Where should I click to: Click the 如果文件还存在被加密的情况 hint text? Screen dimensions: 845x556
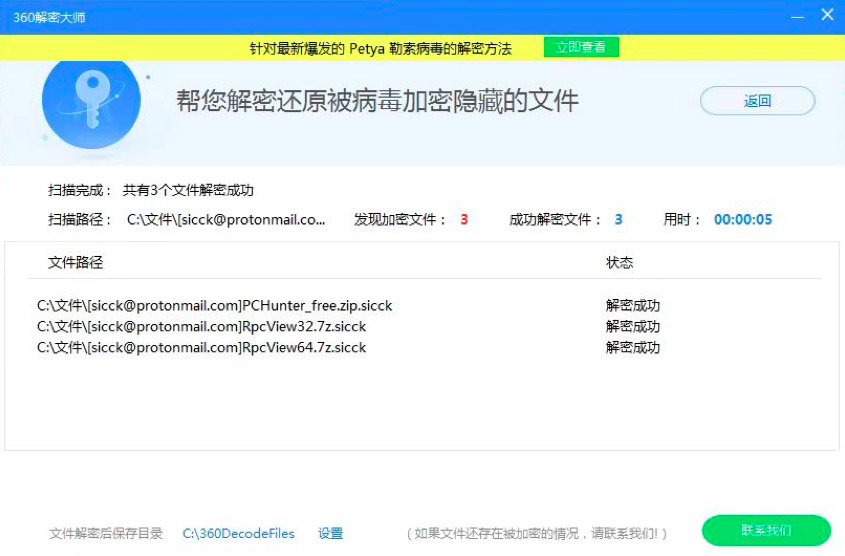[537, 533]
